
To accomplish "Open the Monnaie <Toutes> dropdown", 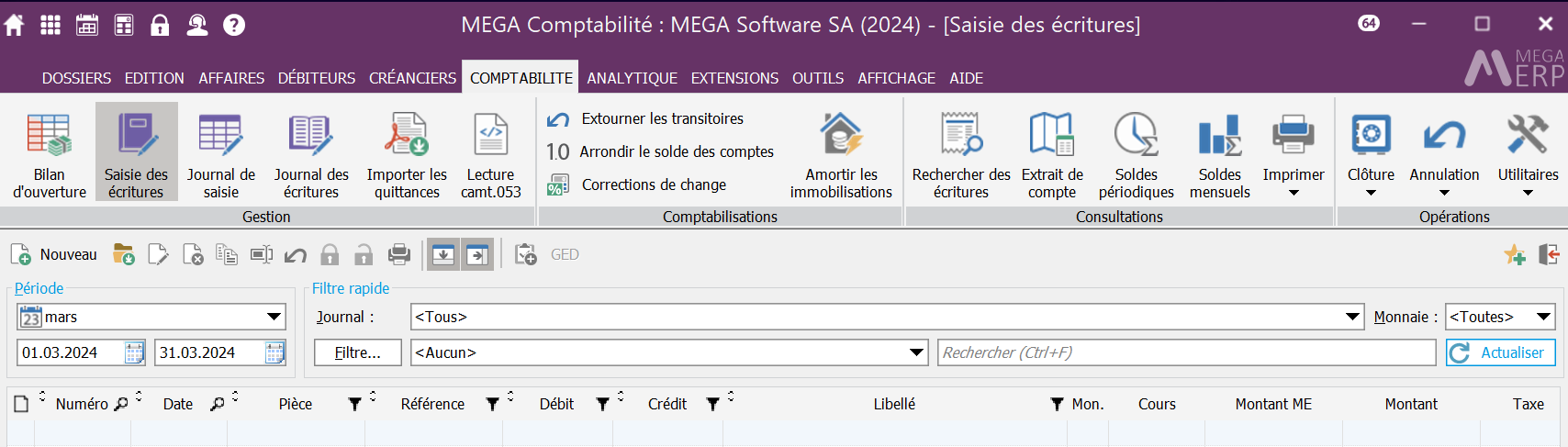I will tap(1544, 317).
